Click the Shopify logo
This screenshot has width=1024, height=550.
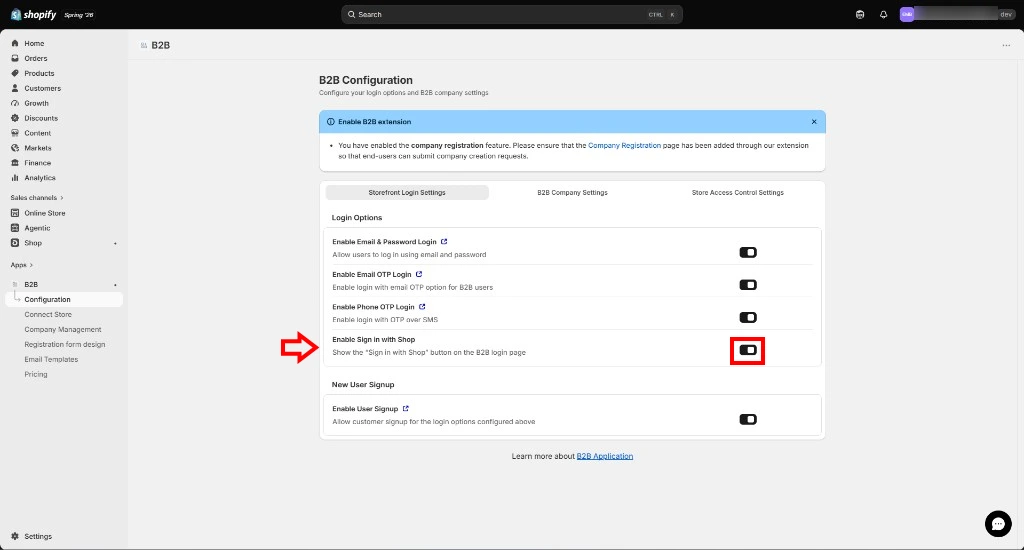[33, 14]
